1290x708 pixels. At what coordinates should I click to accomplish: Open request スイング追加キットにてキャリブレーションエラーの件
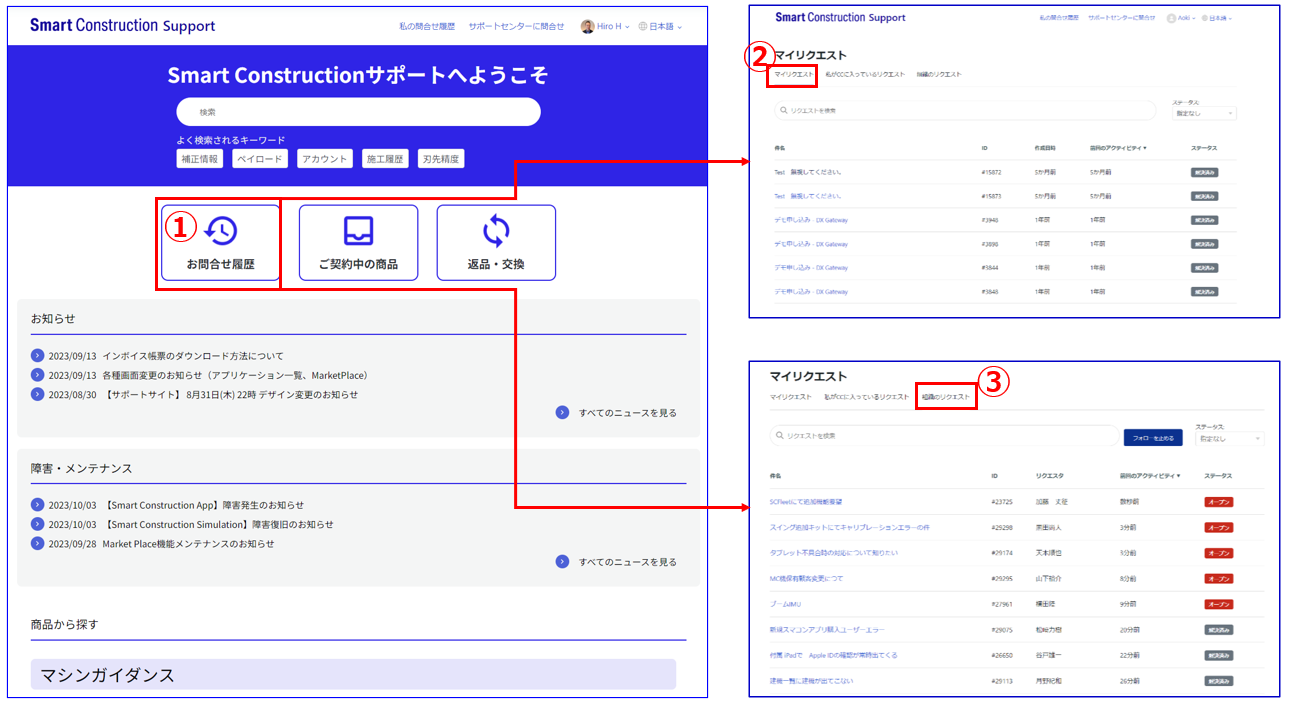coord(850,527)
